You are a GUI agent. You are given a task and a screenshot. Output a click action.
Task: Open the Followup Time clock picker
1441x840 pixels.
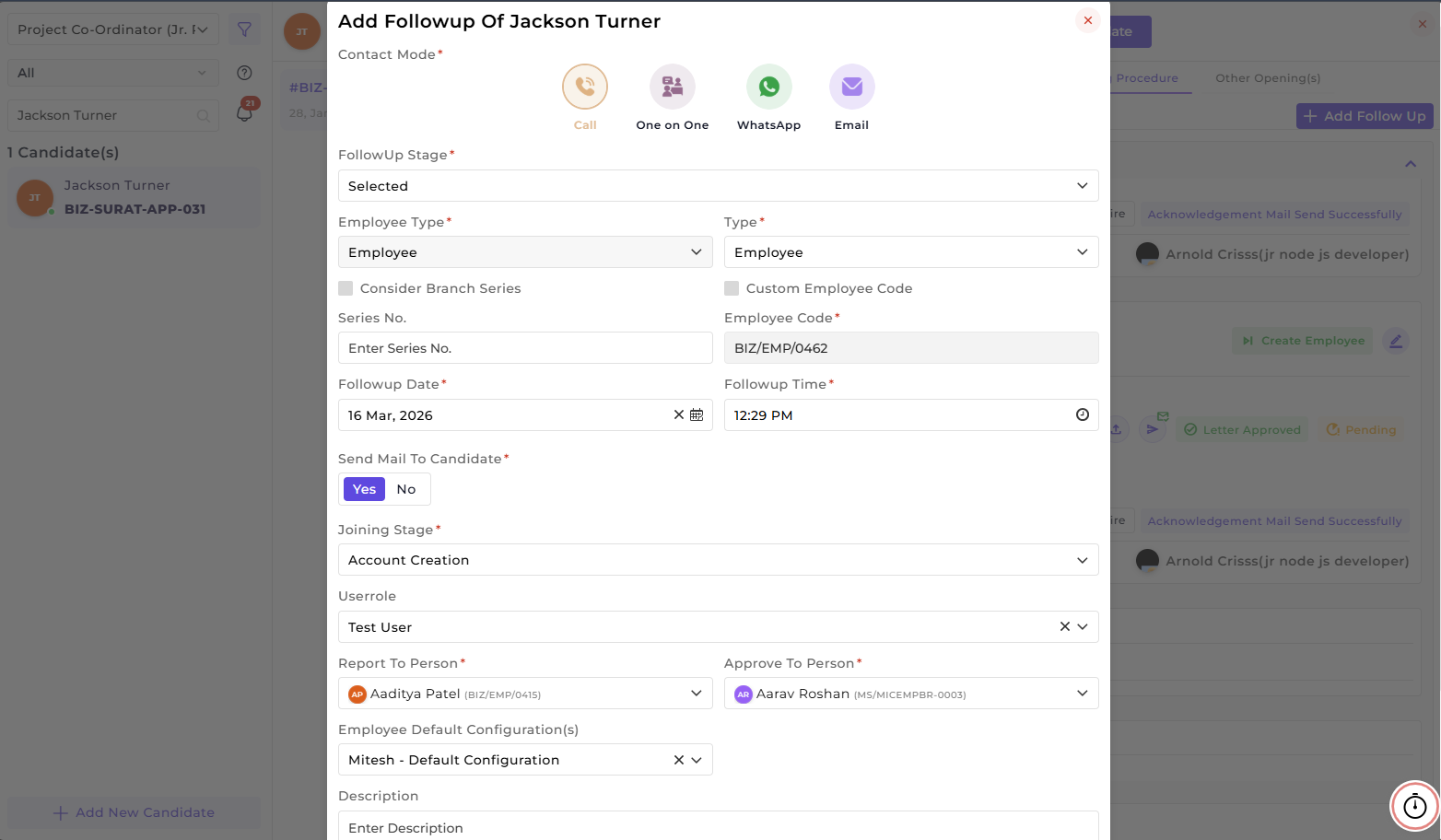pos(1083,414)
